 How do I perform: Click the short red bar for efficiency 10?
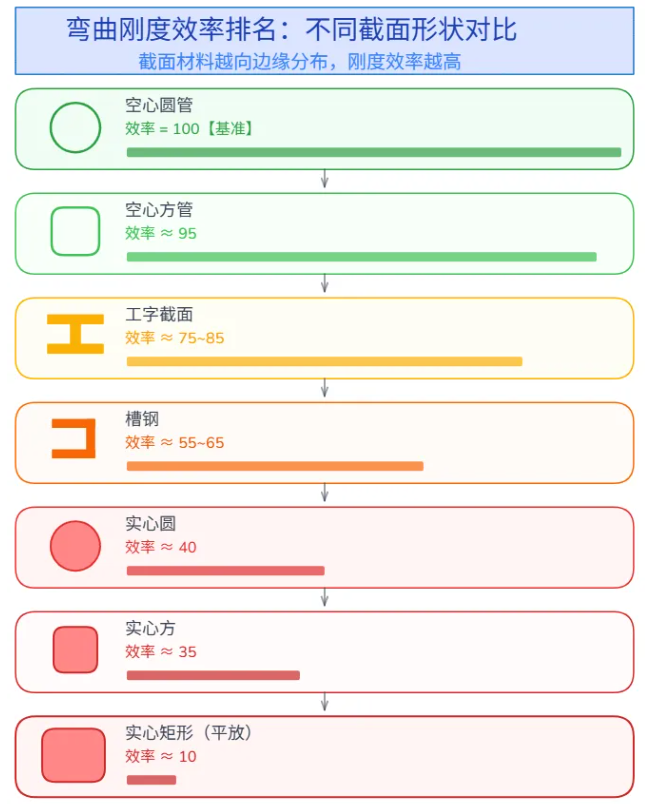151,780
